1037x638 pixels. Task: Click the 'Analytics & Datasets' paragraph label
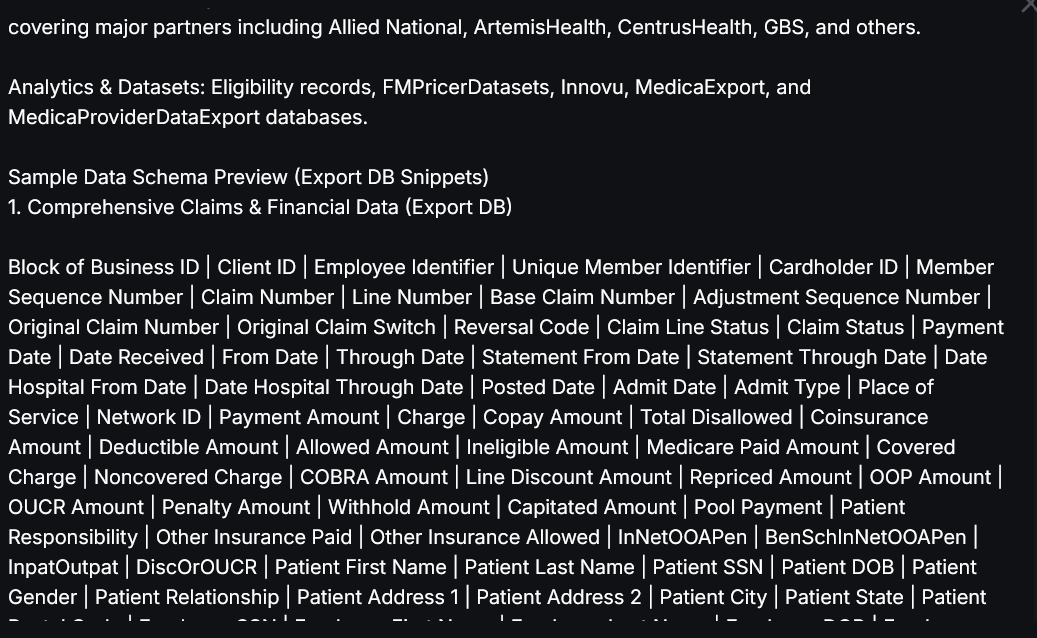(106, 87)
